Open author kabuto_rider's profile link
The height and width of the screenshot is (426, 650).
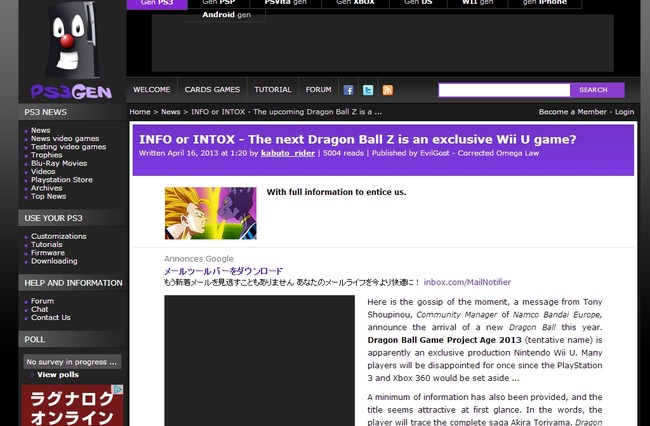tap(288, 153)
